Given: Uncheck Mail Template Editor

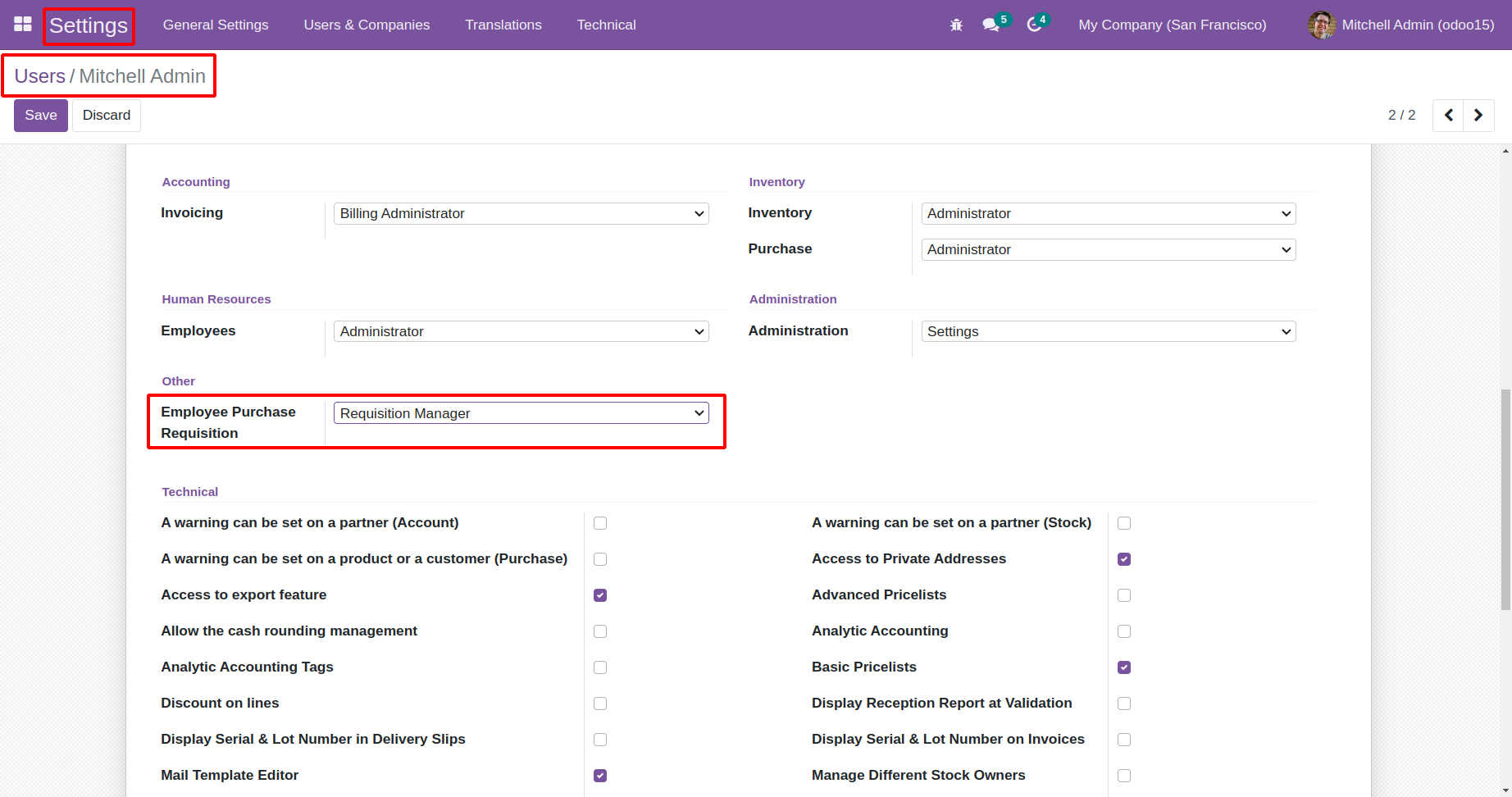Looking at the screenshot, I should tap(600, 776).
